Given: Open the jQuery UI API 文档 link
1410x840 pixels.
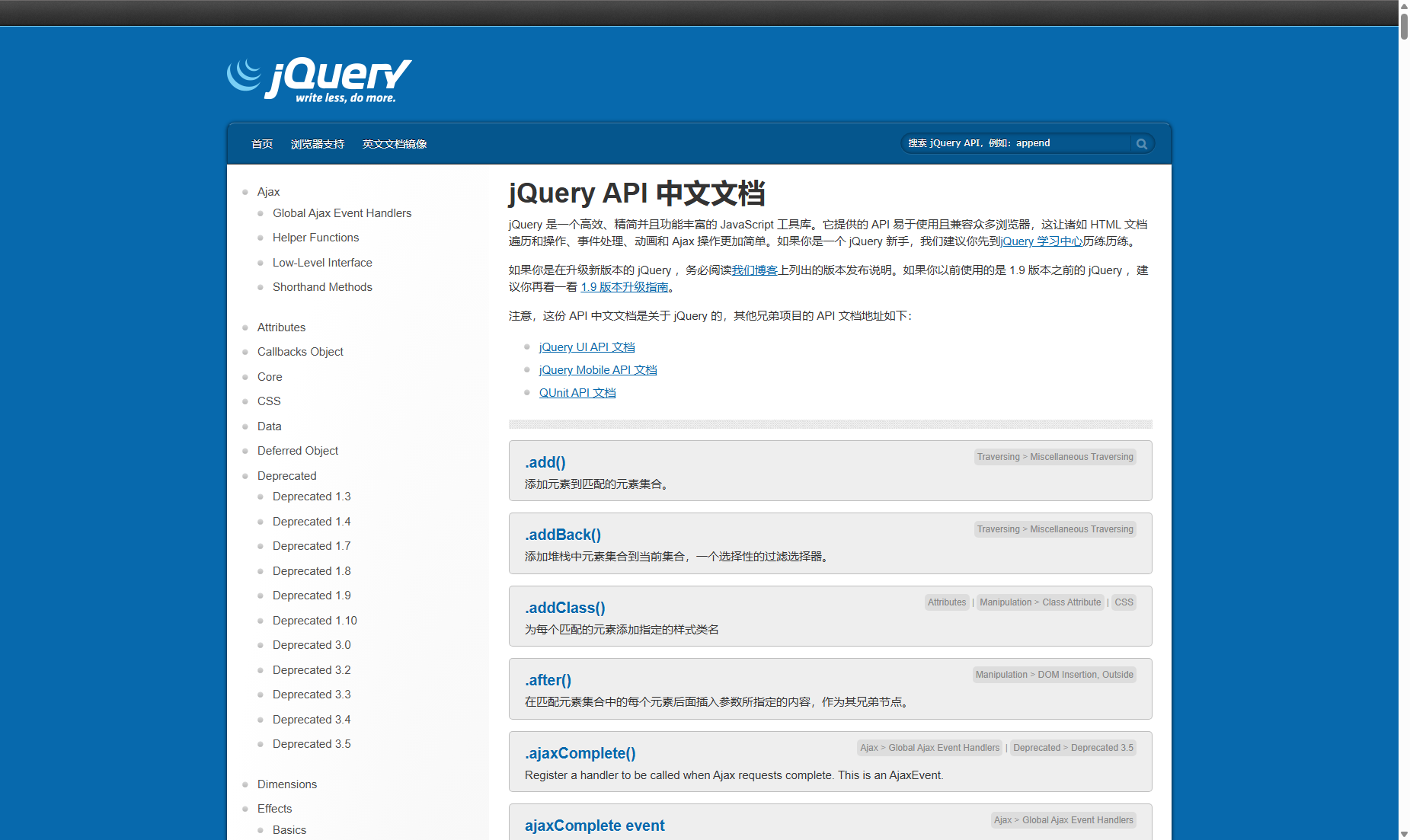Looking at the screenshot, I should coord(587,347).
